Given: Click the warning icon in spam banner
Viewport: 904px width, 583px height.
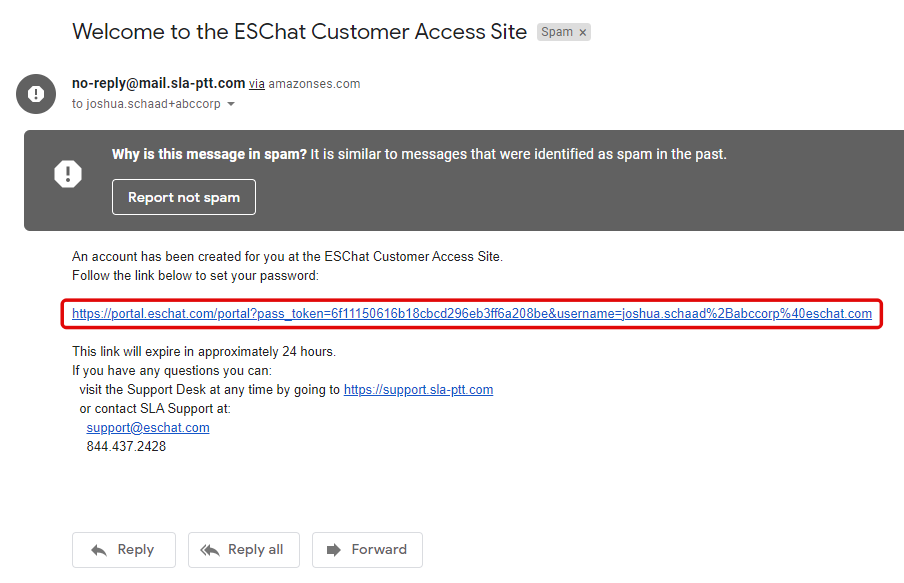Looking at the screenshot, I should coord(68,174).
